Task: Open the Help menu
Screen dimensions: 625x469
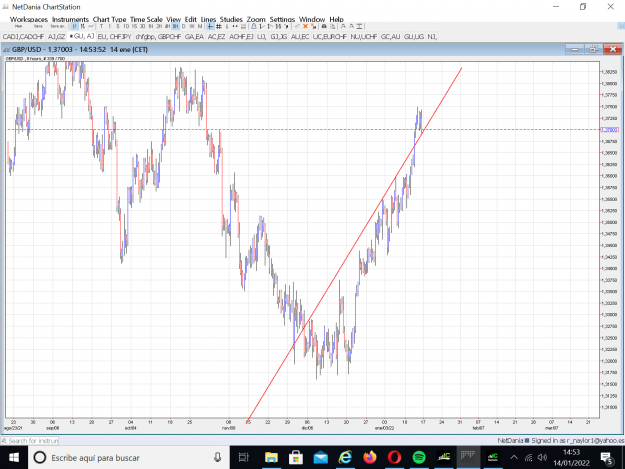Action: (336, 19)
